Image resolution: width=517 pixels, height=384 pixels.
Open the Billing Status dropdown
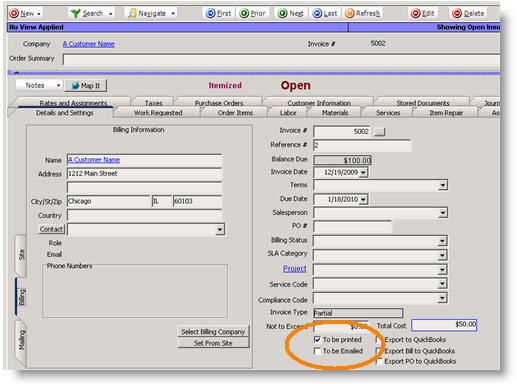pos(443,241)
